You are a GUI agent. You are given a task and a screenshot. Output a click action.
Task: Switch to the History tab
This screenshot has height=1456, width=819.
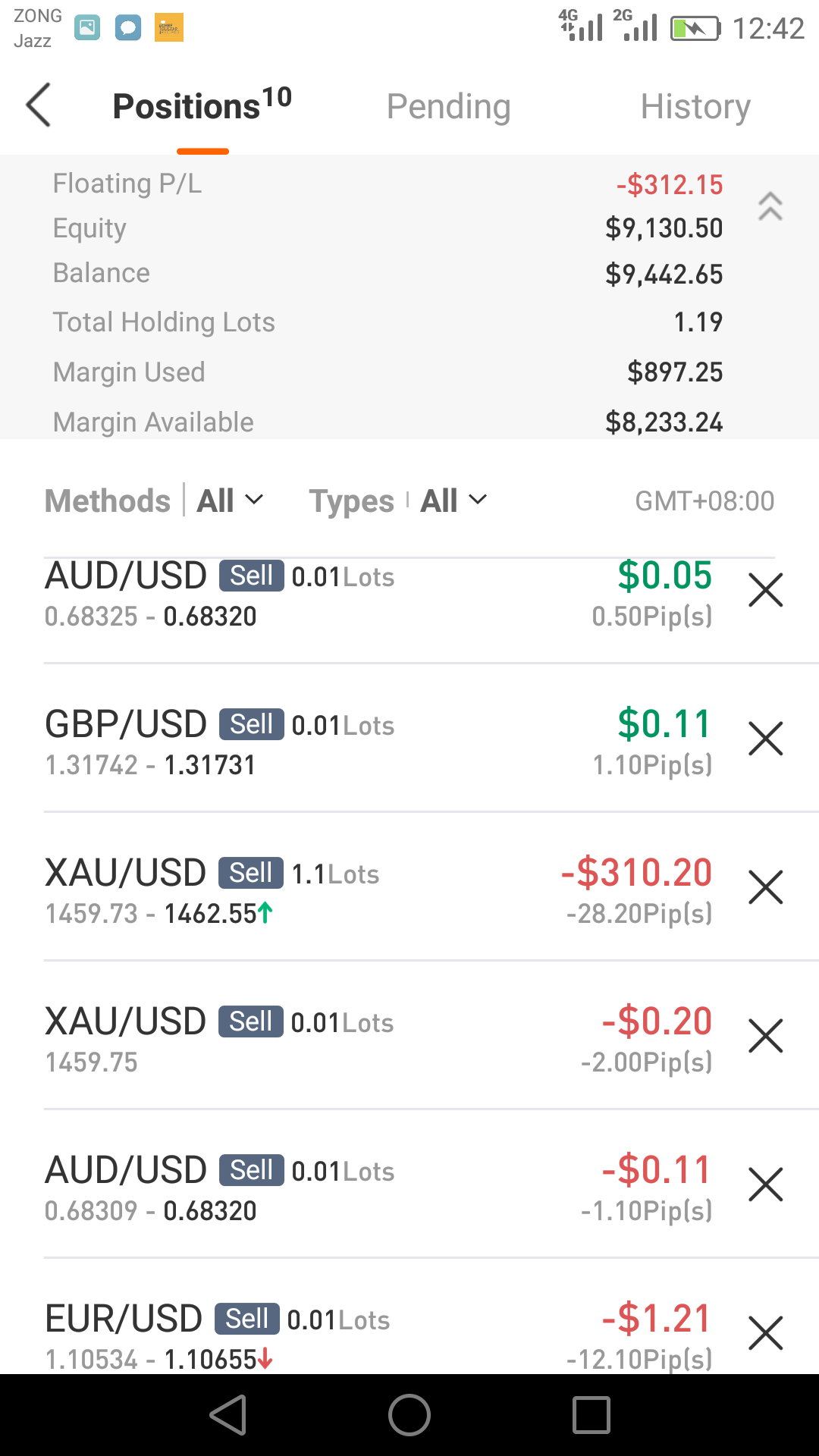point(695,106)
